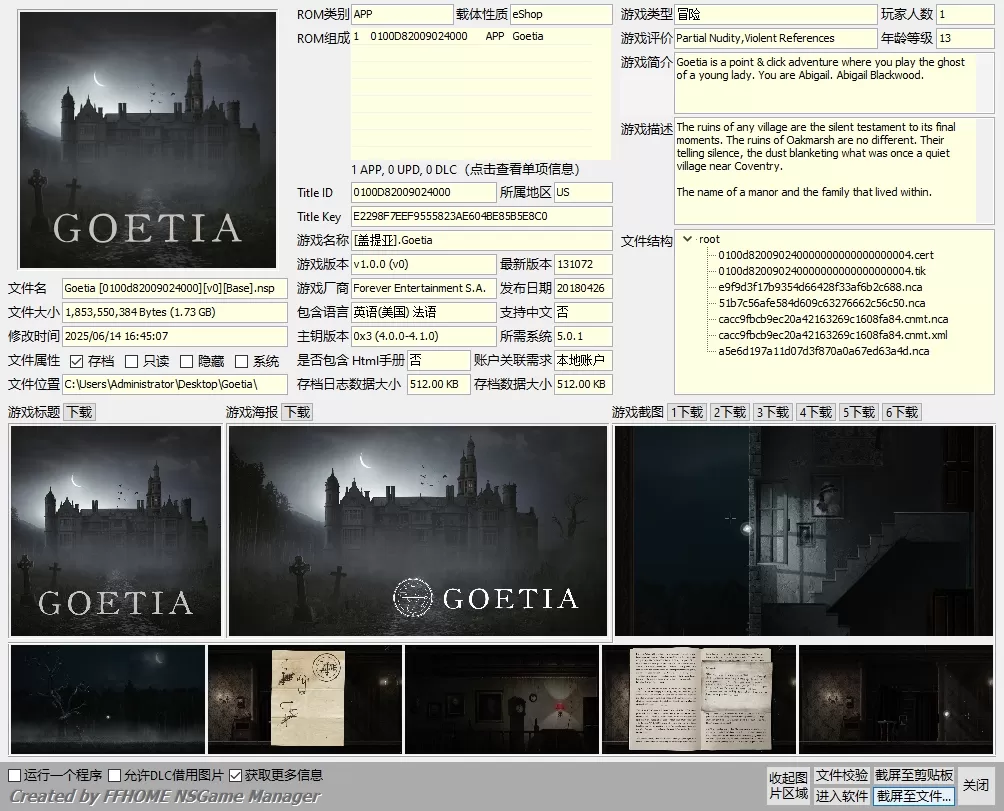The height and width of the screenshot is (811, 1004).
Task: Click the Goetia cover art image
Action: pyautogui.click(x=148, y=140)
